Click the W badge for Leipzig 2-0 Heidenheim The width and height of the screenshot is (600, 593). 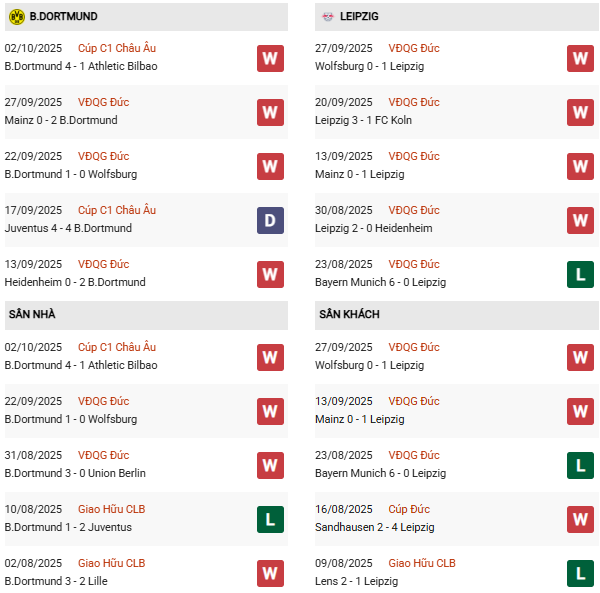580,220
